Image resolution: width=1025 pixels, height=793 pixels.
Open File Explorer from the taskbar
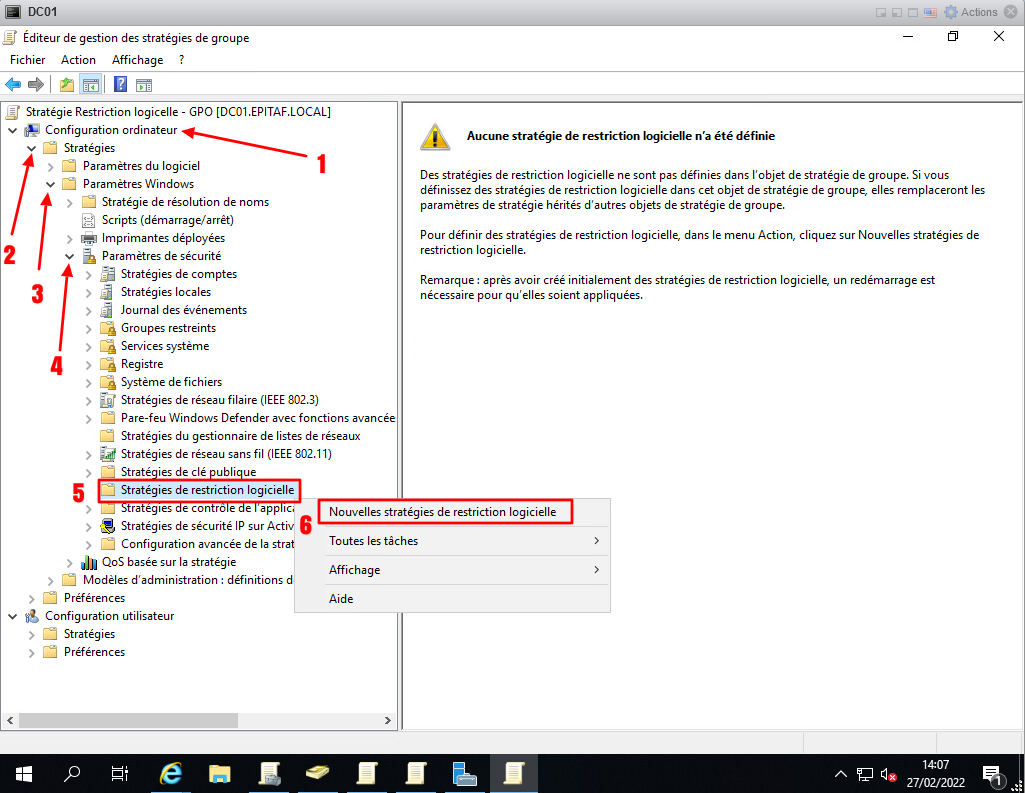coord(220,773)
